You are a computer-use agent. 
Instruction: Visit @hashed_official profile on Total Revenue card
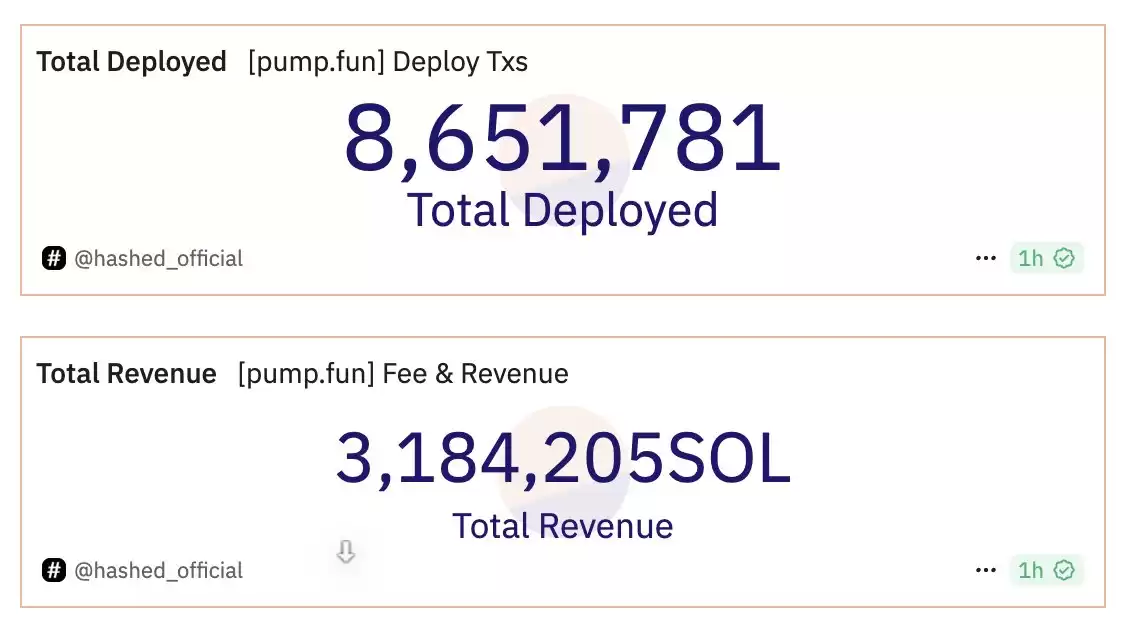click(158, 571)
